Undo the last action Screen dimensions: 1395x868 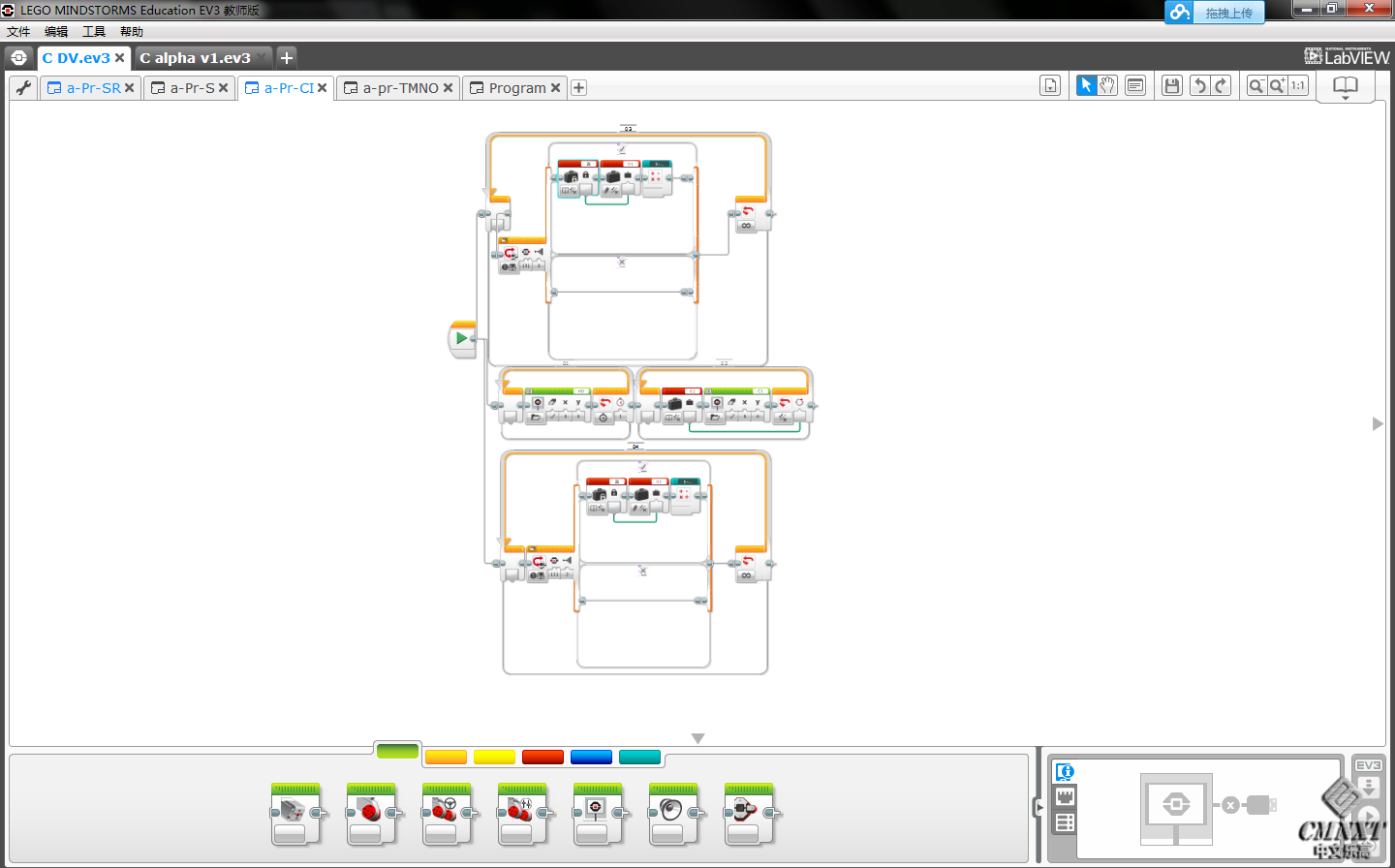point(1199,85)
